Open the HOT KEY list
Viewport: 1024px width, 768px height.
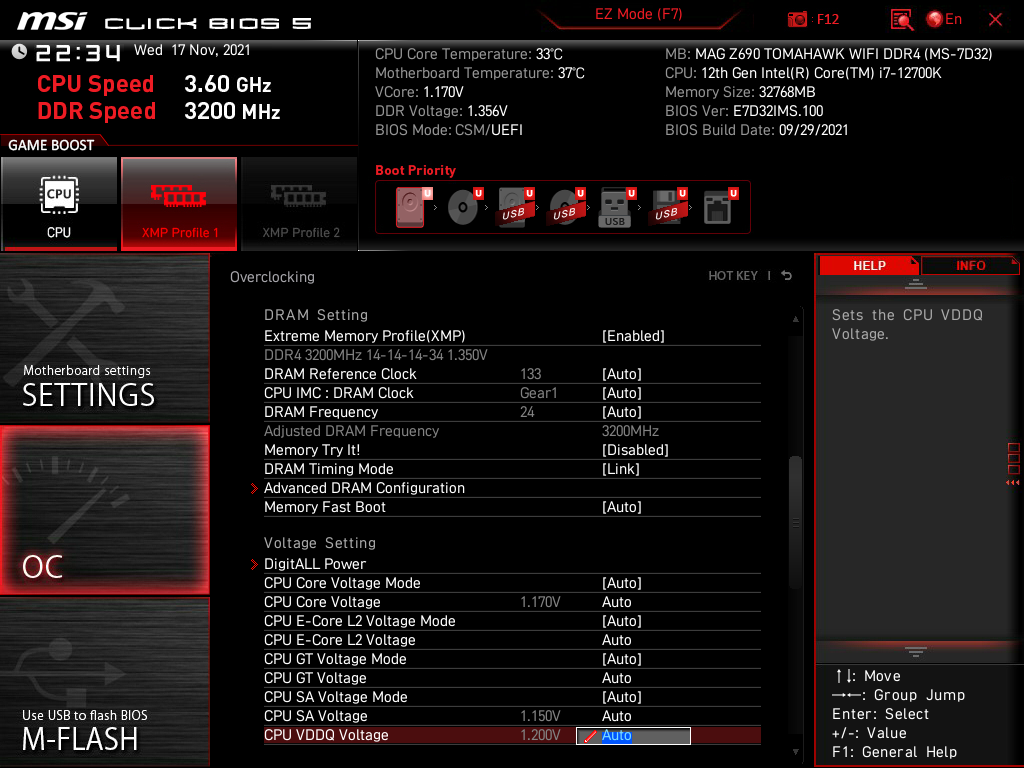(x=733, y=276)
